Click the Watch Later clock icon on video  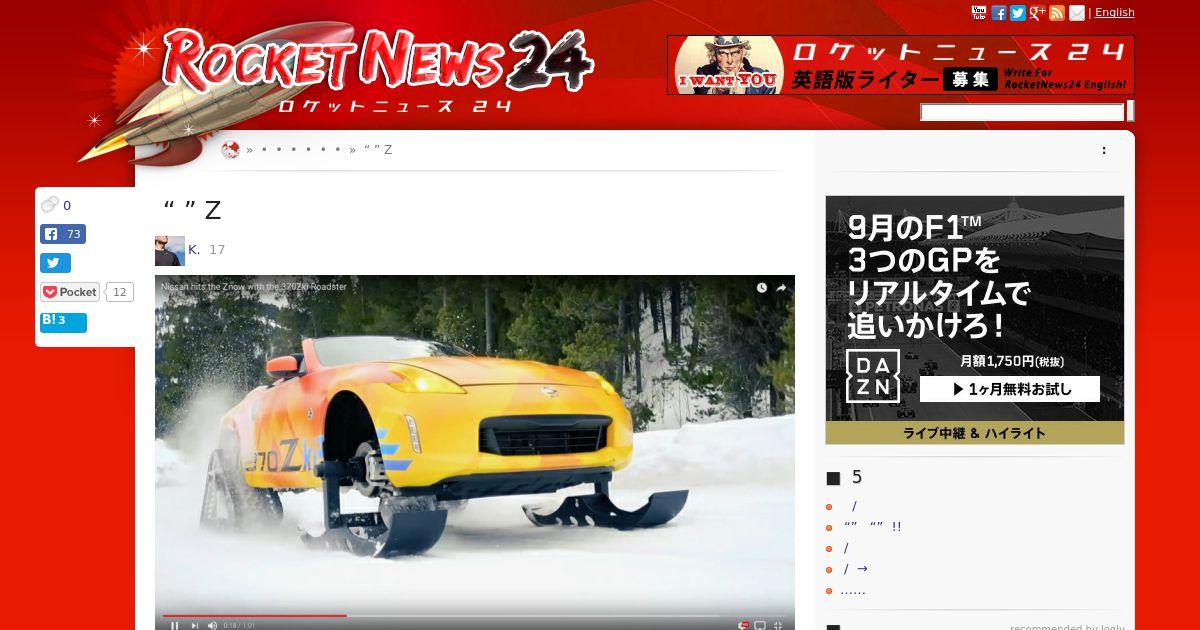coord(762,288)
